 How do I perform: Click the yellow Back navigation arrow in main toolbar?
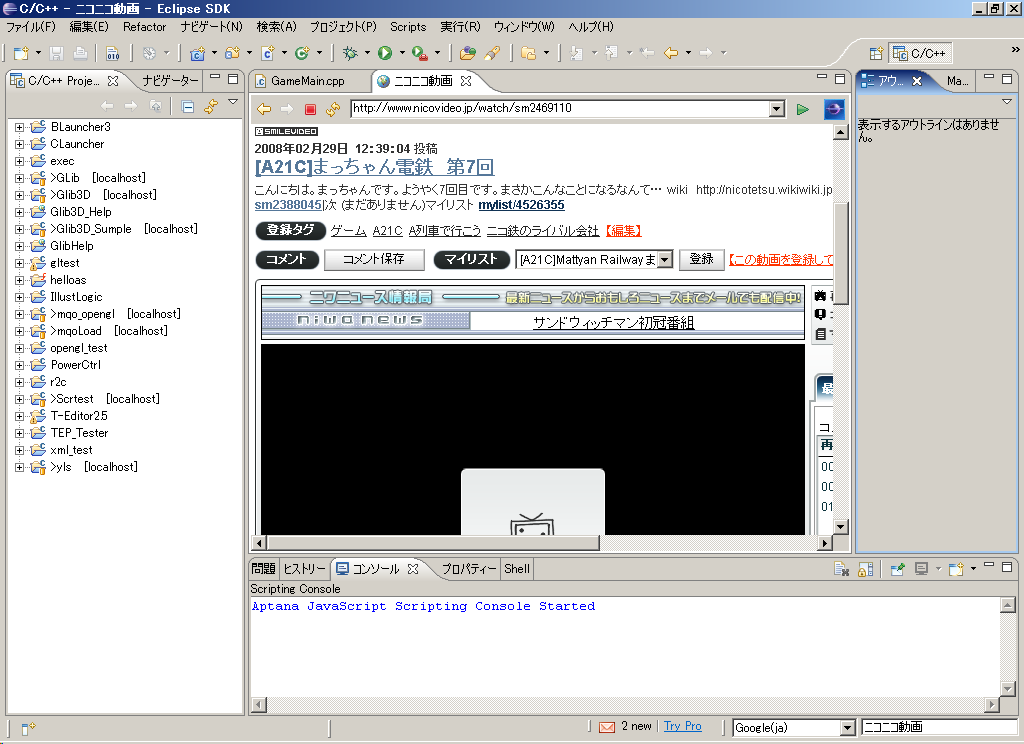(671, 53)
